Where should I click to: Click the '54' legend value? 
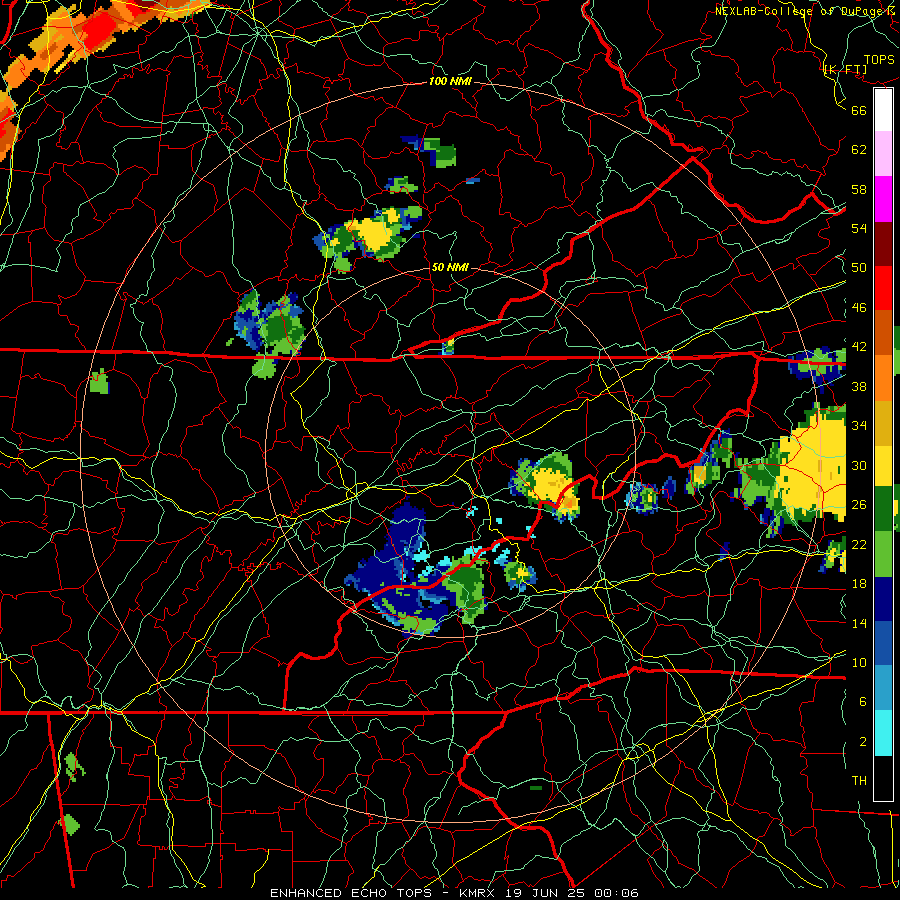pyautogui.click(x=859, y=228)
